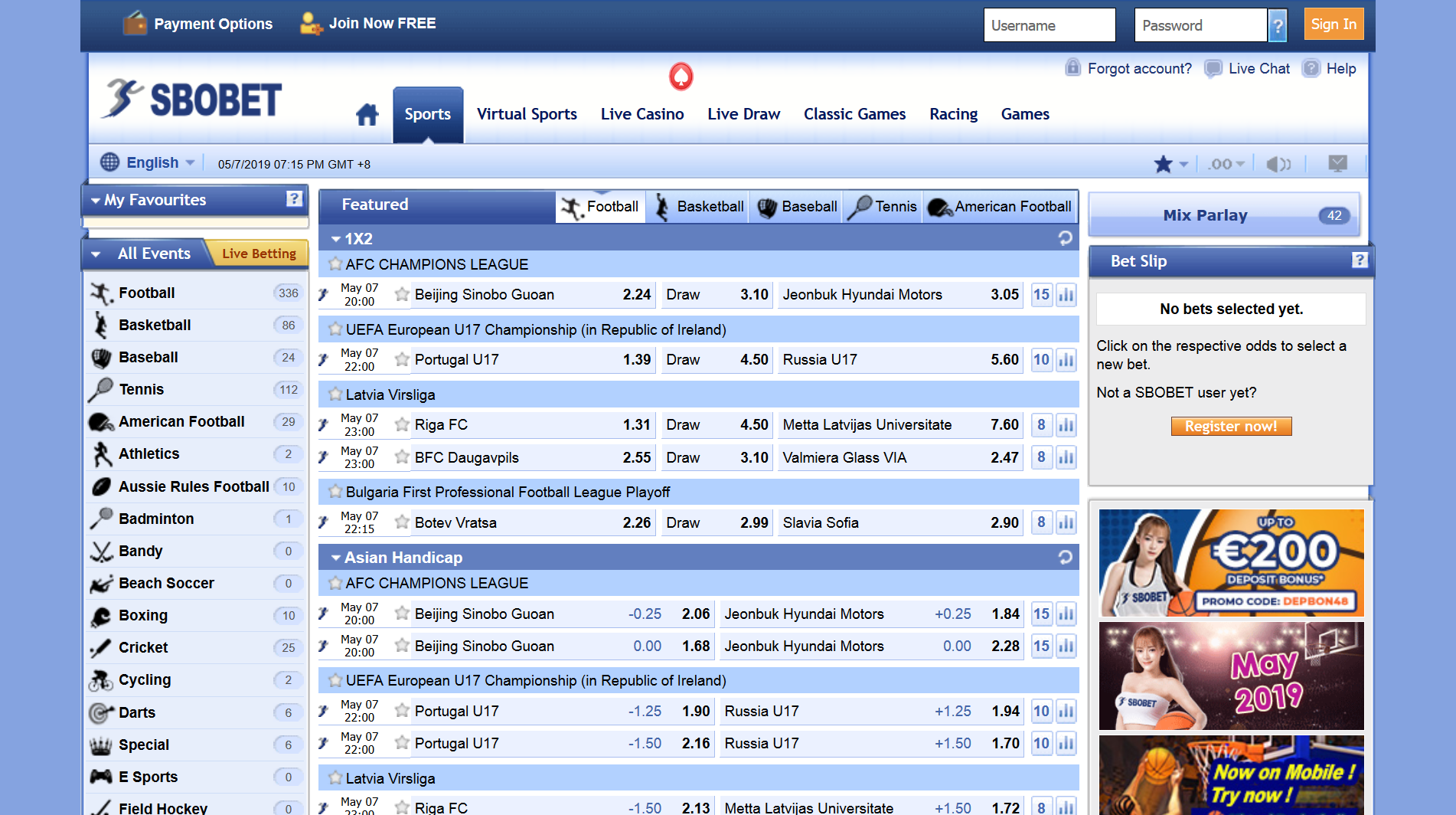Viewport: 1456px width, 815px height.
Task: Select Badminton in sports sidebar
Action: click(x=195, y=519)
